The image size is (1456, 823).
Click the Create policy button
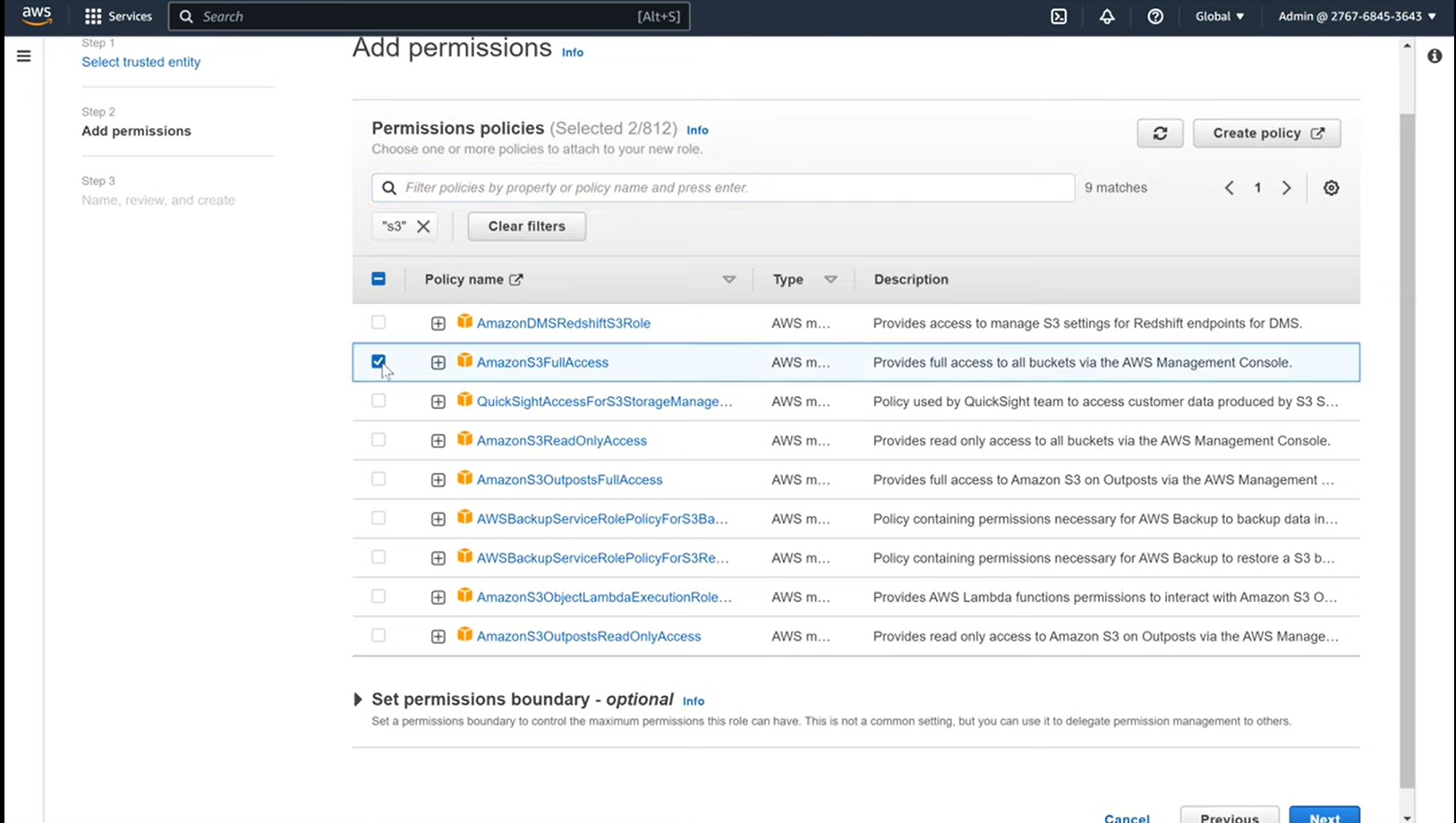click(x=1266, y=133)
